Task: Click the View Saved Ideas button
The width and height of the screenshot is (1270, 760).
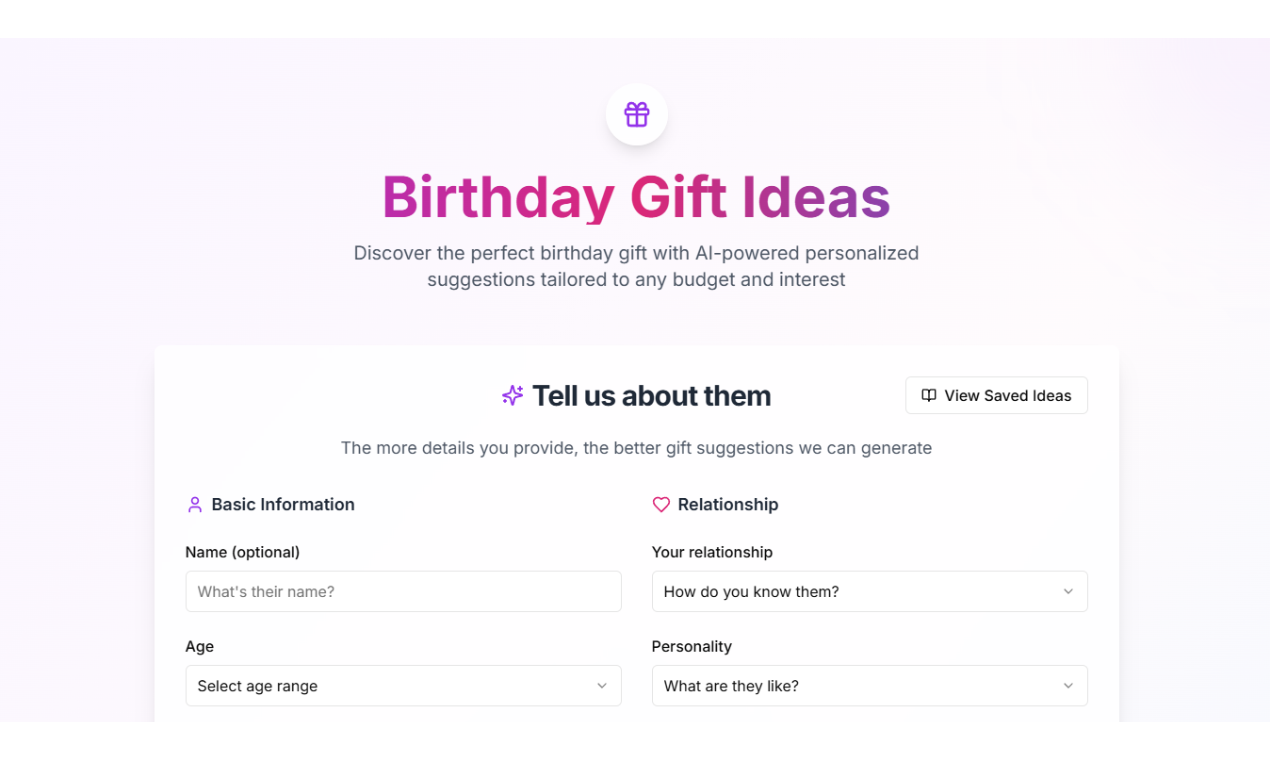Action: (996, 395)
